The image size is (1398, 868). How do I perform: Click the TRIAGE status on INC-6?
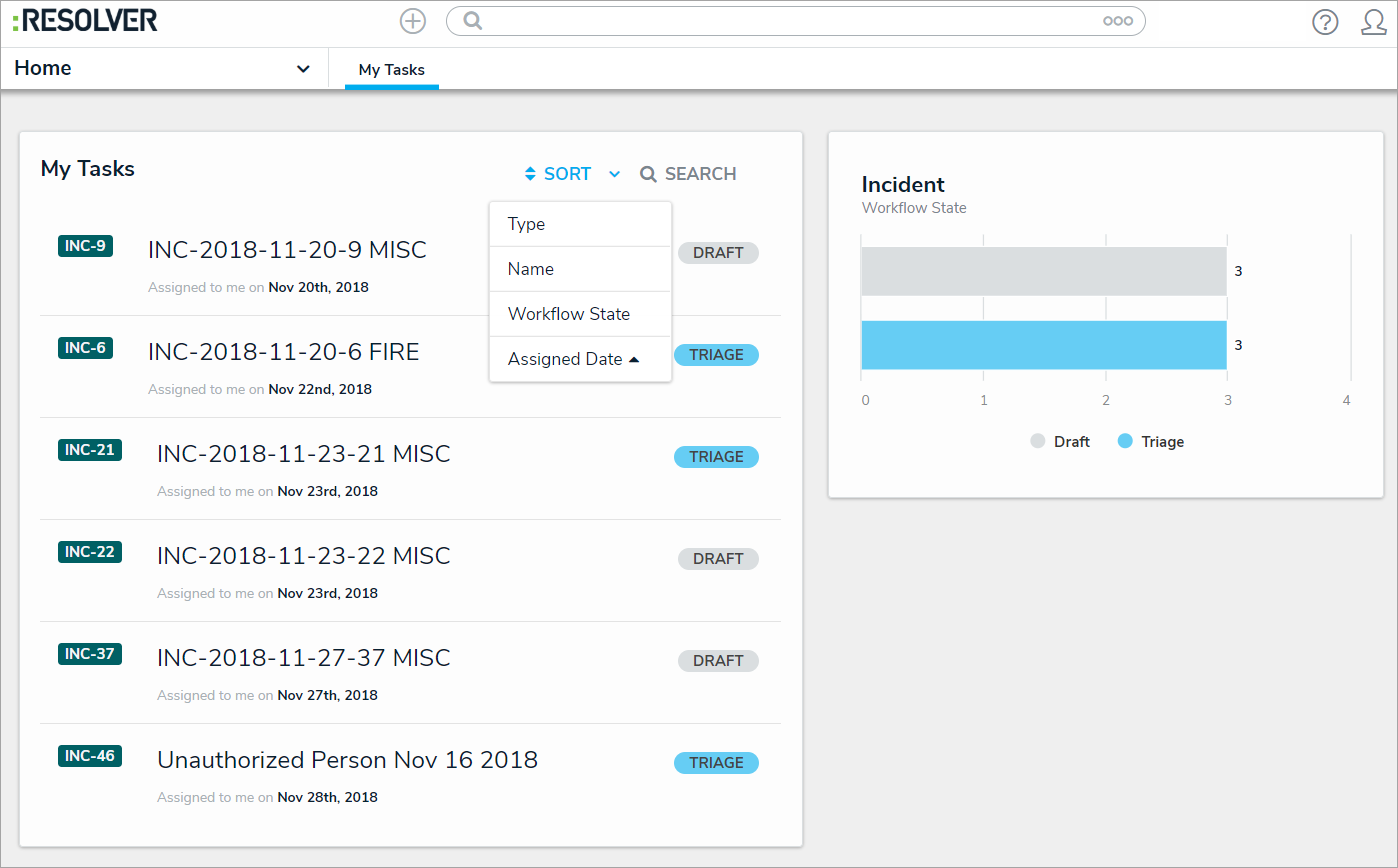pos(716,355)
